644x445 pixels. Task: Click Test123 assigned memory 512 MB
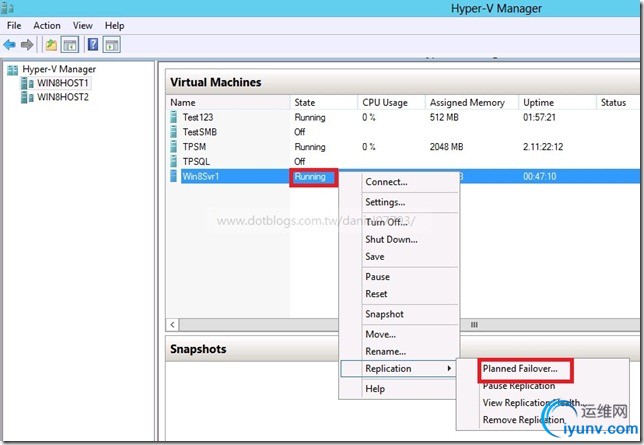(444, 118)
